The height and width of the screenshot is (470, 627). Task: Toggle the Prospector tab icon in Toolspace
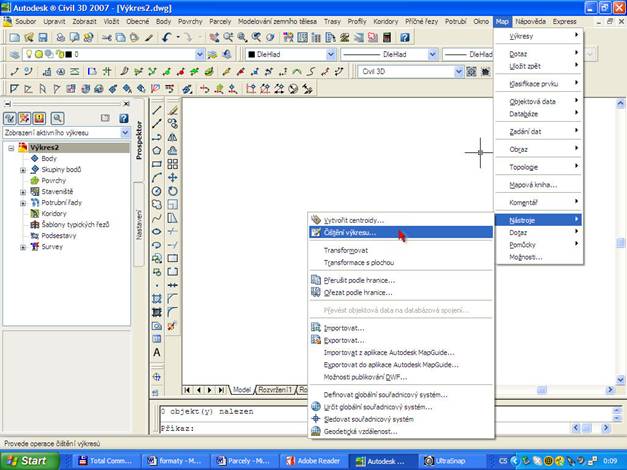pos(10,118)
